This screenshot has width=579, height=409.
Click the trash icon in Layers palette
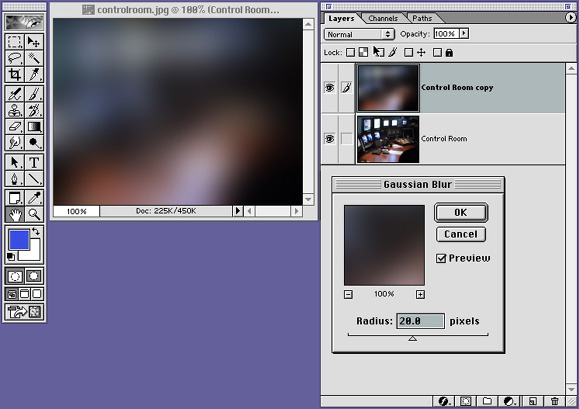click(555, 401)
